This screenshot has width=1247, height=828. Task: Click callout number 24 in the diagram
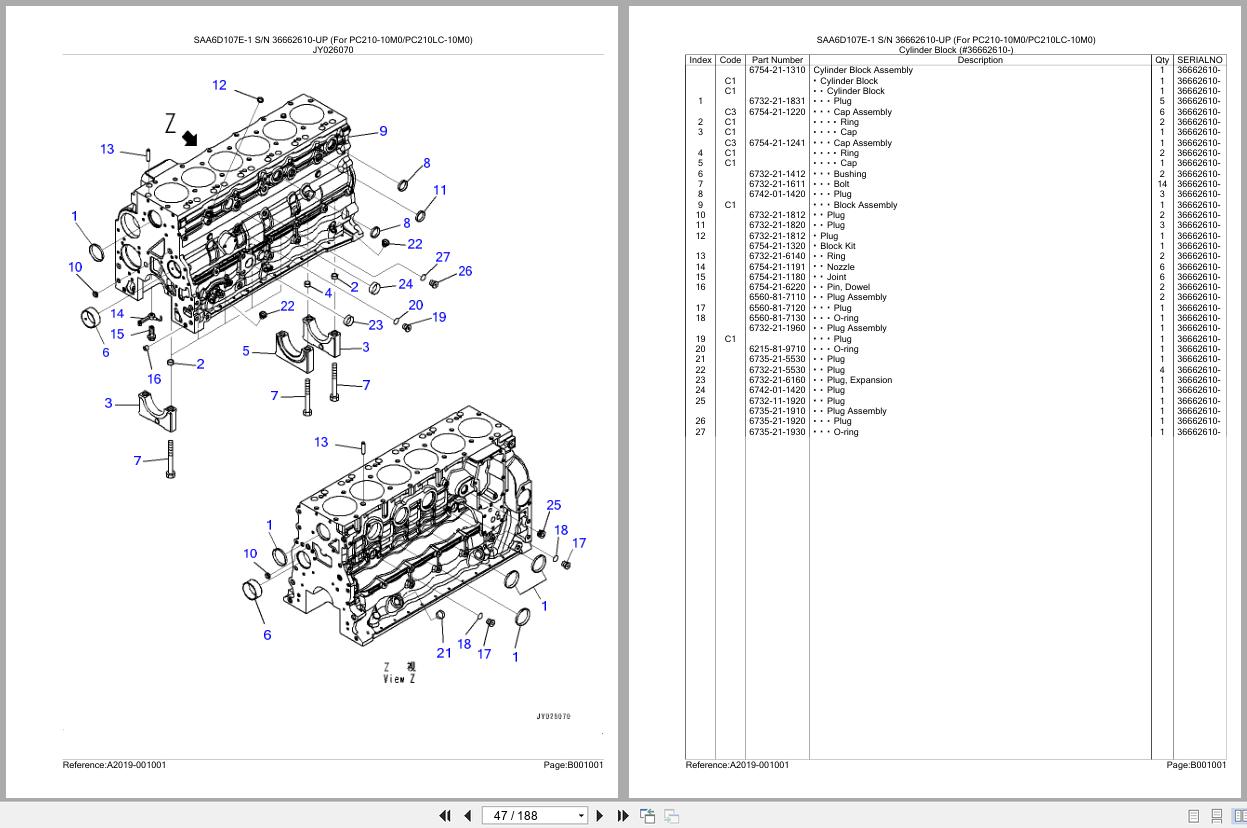[405, 284]
